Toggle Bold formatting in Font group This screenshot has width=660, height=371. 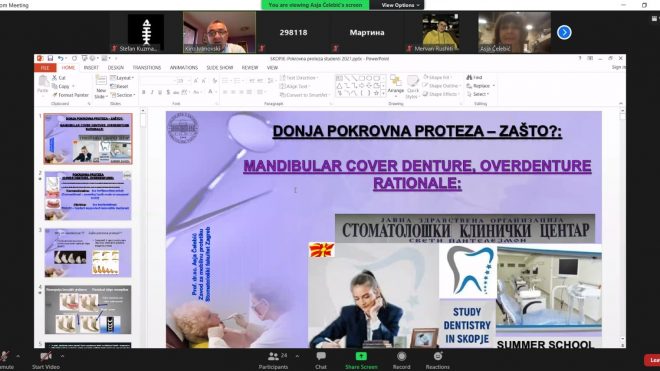[144, 92]
